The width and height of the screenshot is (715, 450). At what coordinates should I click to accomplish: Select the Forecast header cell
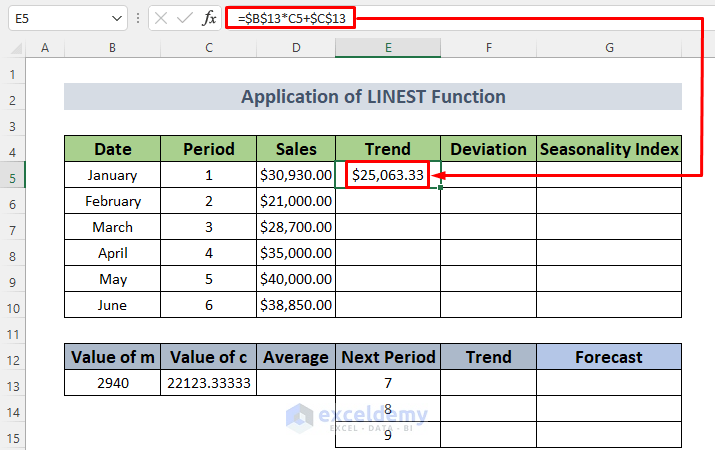pyautogui.click(x=609, y=357)
